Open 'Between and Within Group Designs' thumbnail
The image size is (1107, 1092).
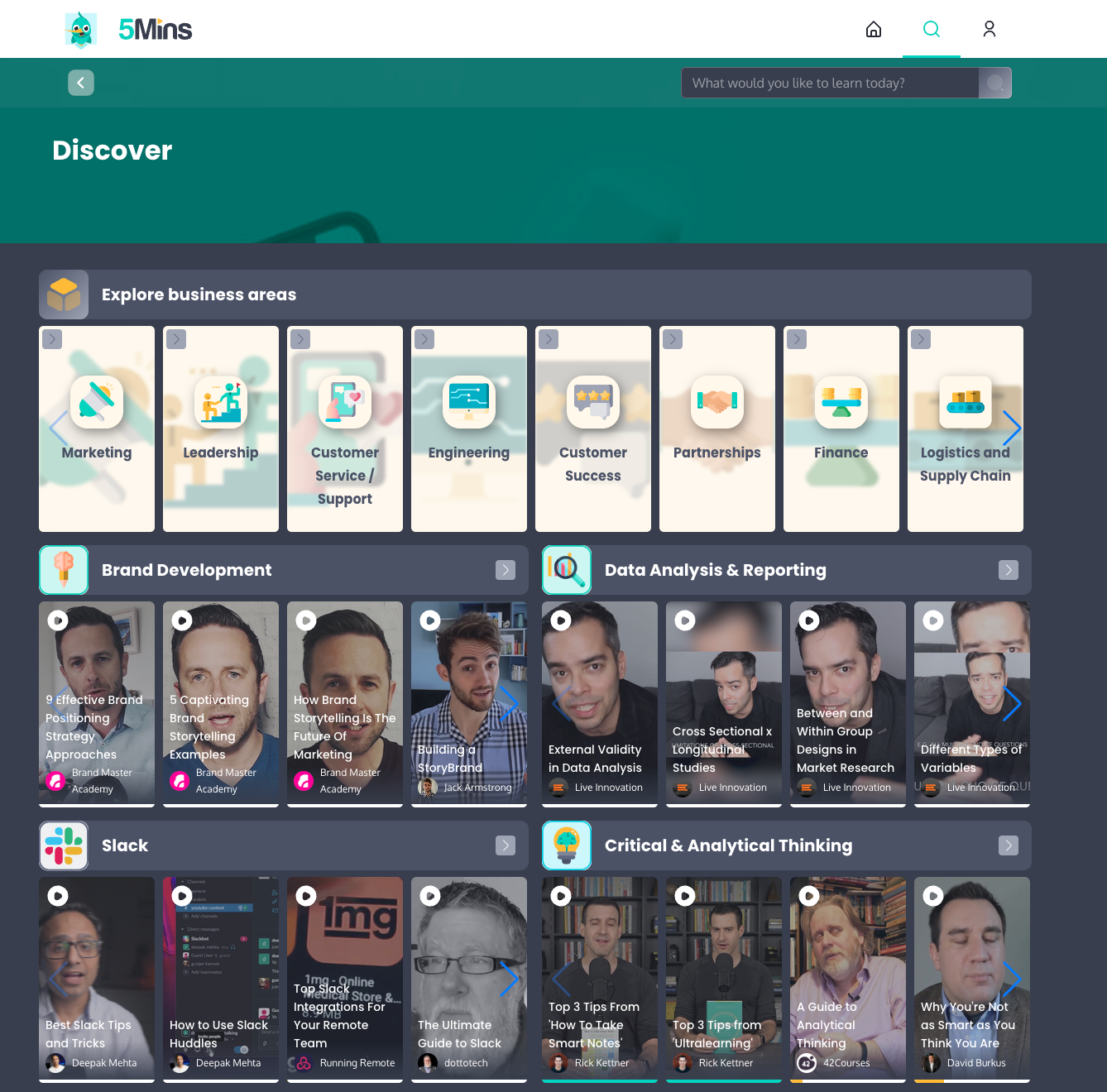[x=848, y=703]
